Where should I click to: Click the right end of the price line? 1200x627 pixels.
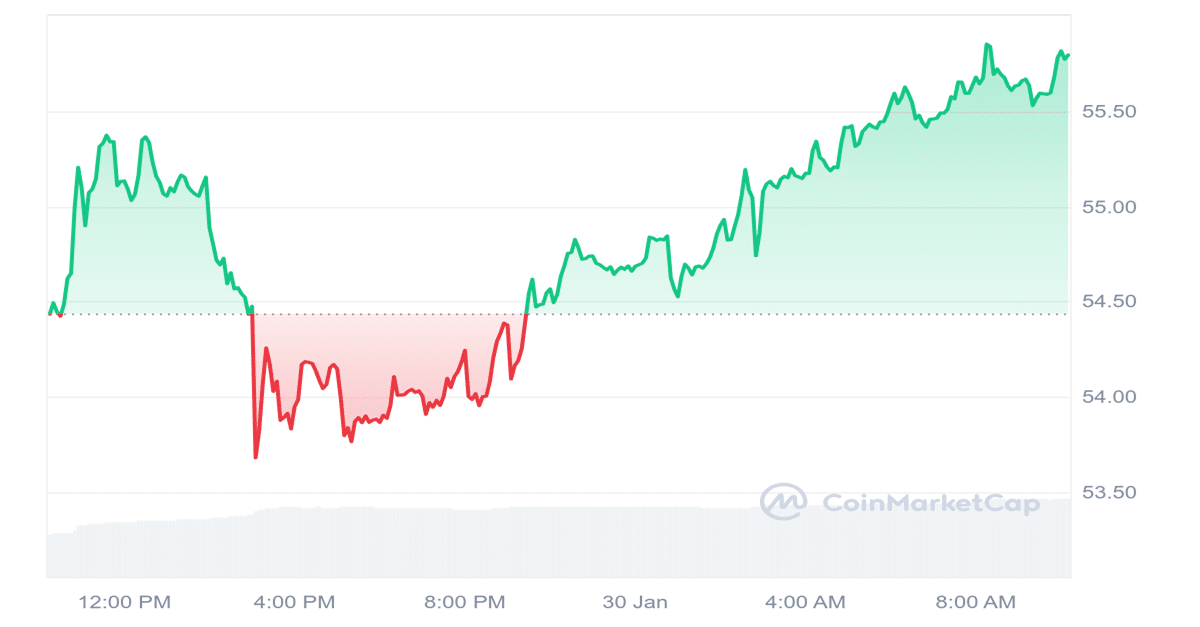(x=1068, y=55)
